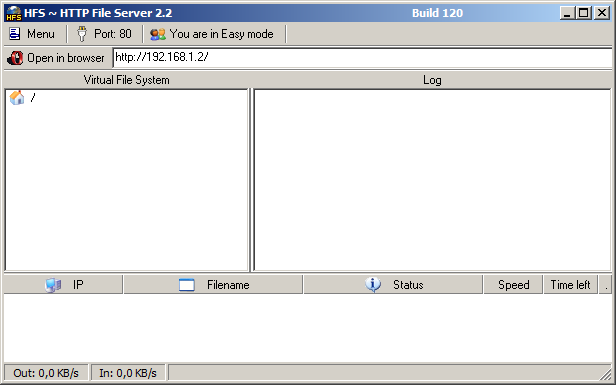The height and width of the screenshot is (385, 616).
Task: Click into the http://192.168.1.2/ address field
Action: (x=362, y=57)
